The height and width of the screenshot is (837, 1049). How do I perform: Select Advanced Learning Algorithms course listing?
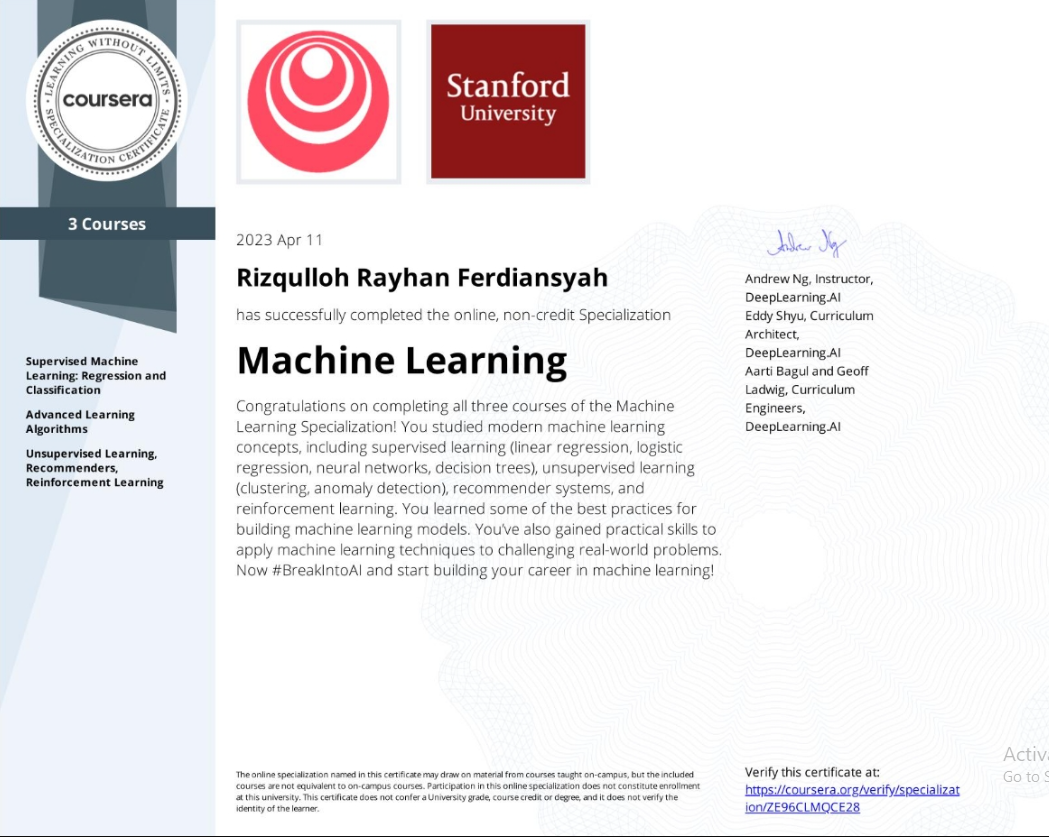80,421
